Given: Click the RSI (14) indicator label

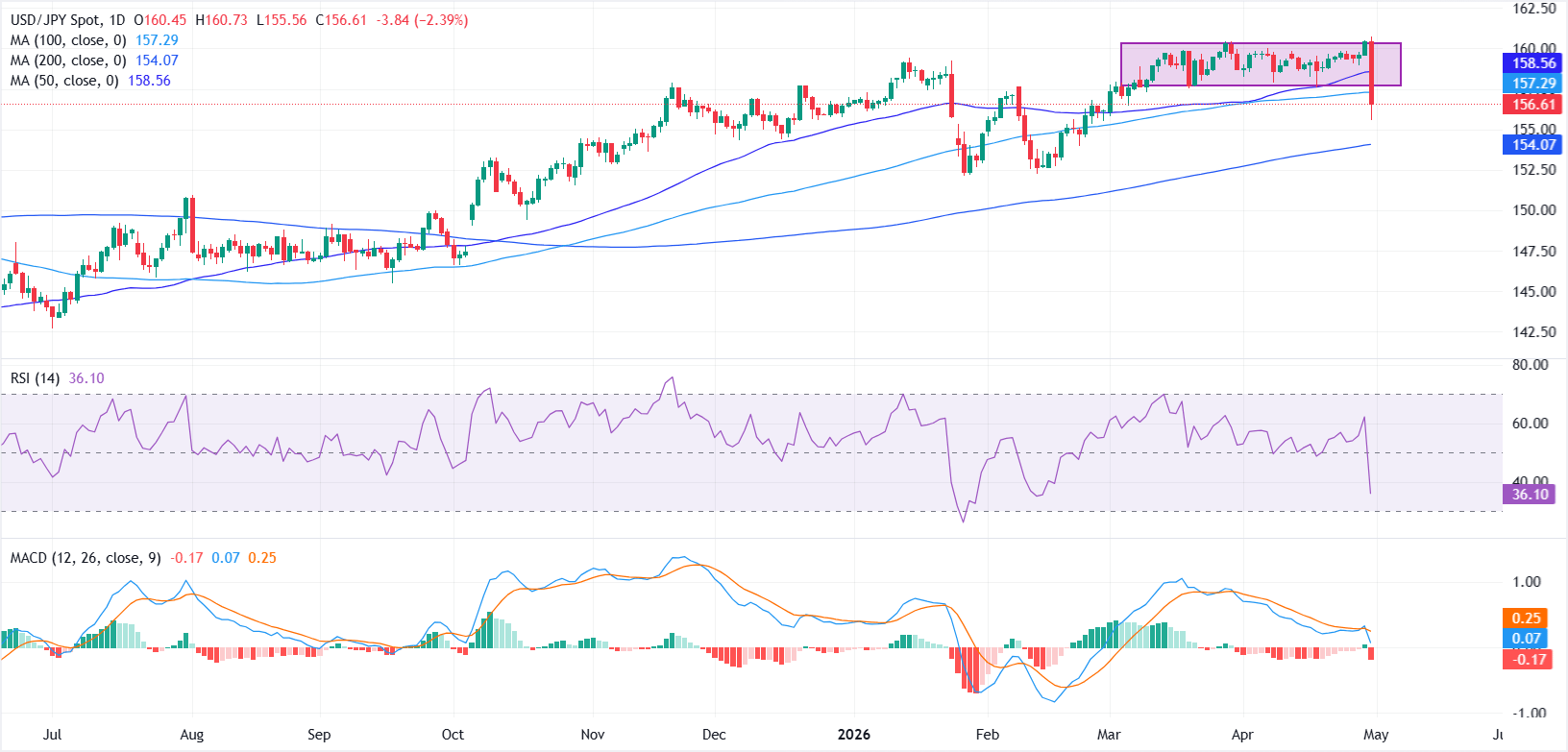Looking at the screenshot, I should pyautogui.click(x=35, y=378).
